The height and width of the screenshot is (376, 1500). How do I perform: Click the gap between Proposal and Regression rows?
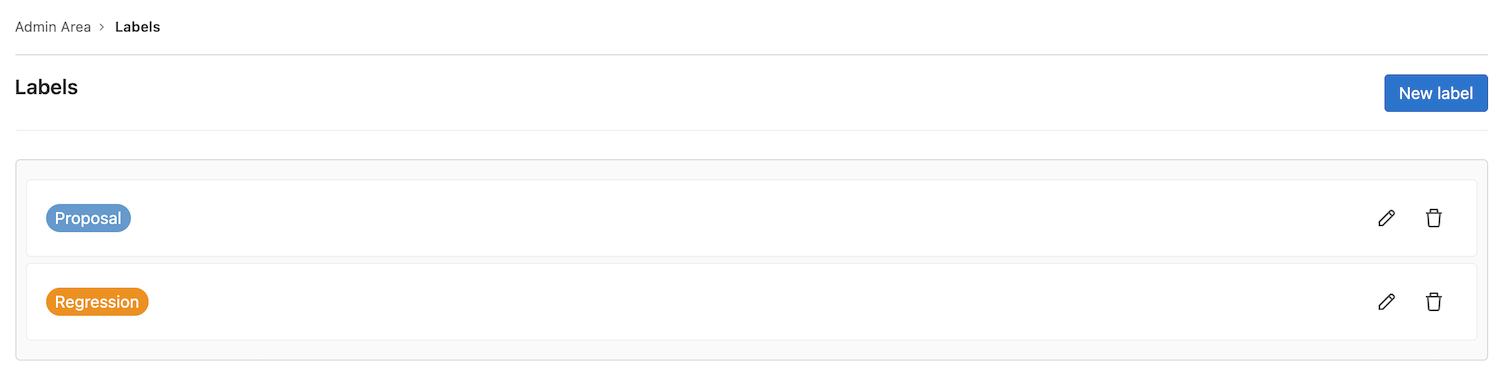point(751,260)
